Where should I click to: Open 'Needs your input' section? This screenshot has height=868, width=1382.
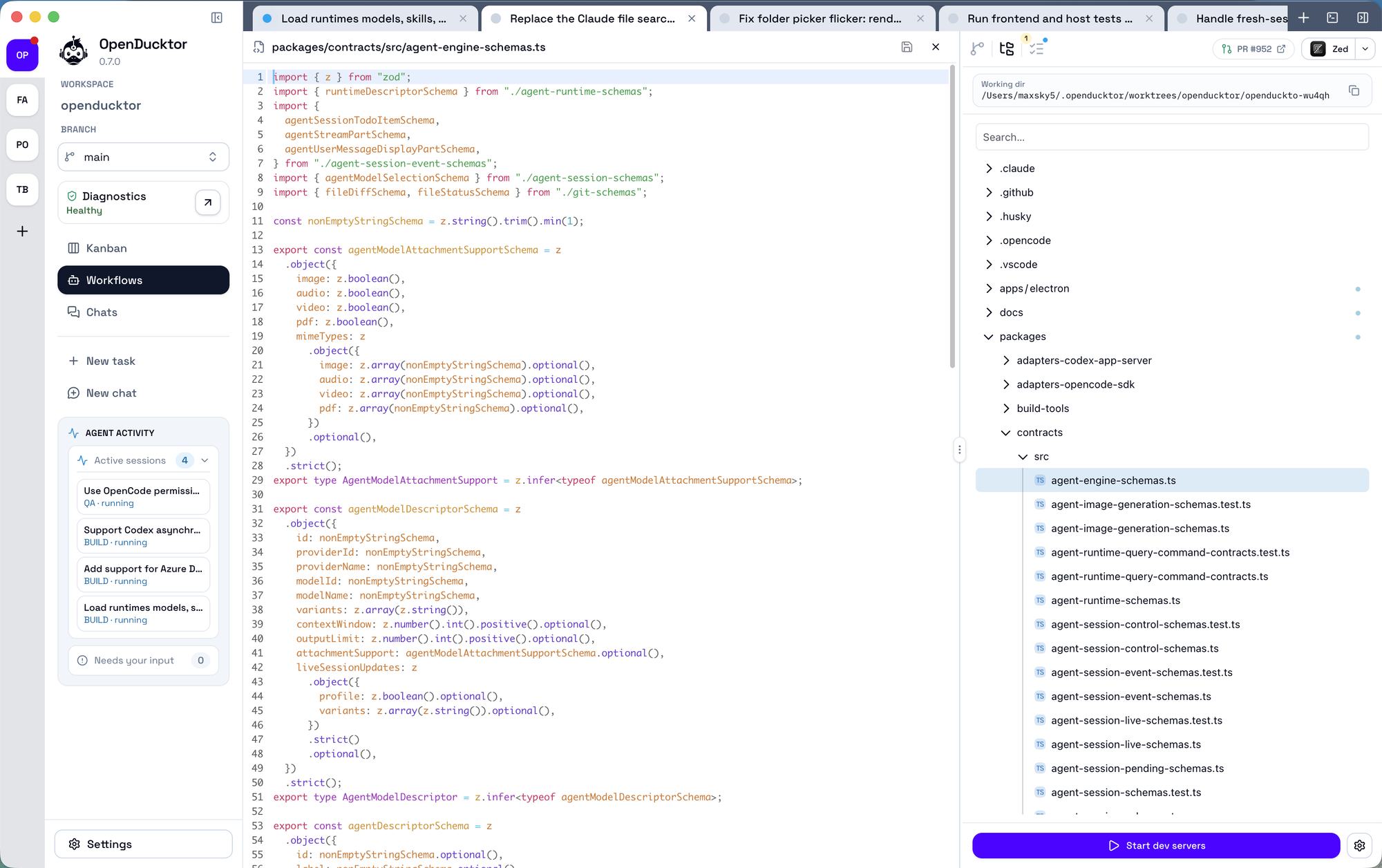[143, 661]
